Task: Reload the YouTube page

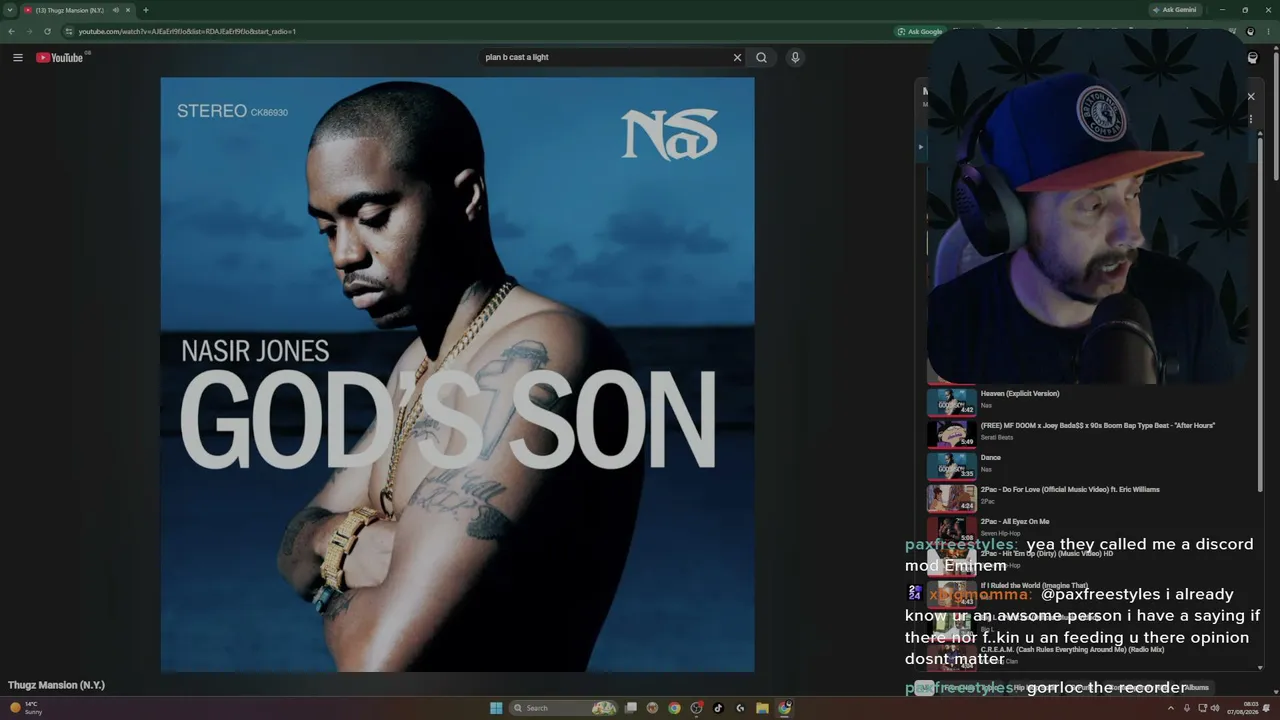Action: pos(47,31)
